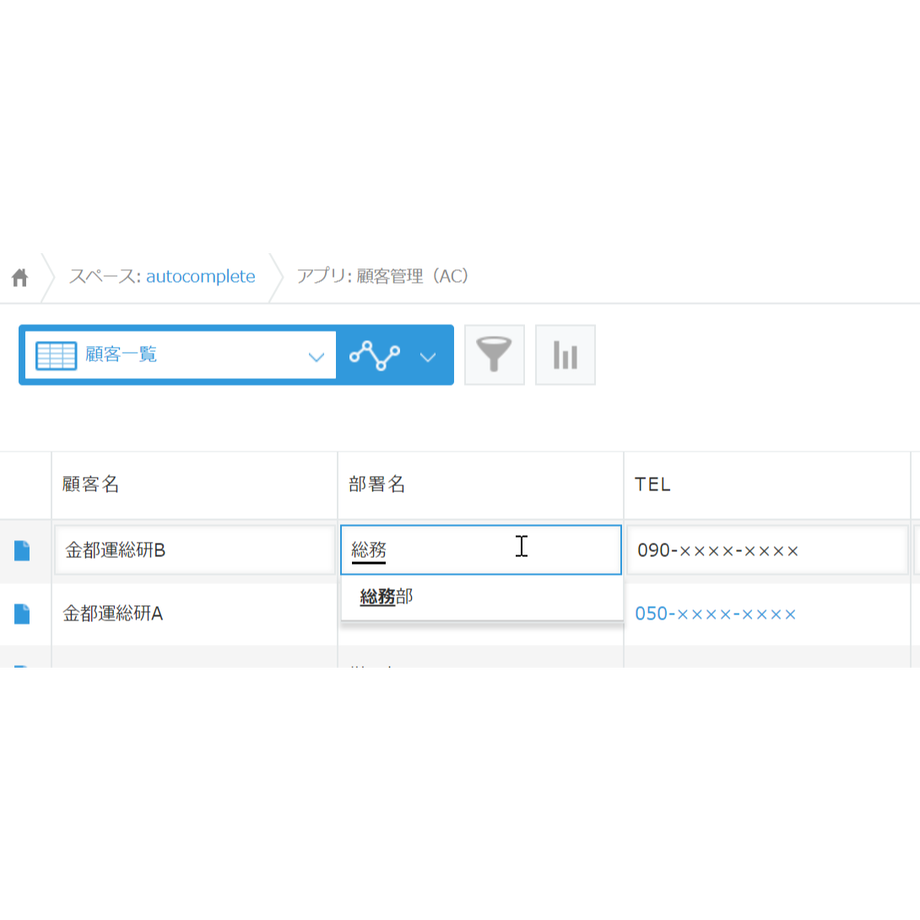Viewport: 920px width, 920px height.
Task: Click the 金都運総研B customer name field
Action: pyautogui.click(x=195, y=550)
